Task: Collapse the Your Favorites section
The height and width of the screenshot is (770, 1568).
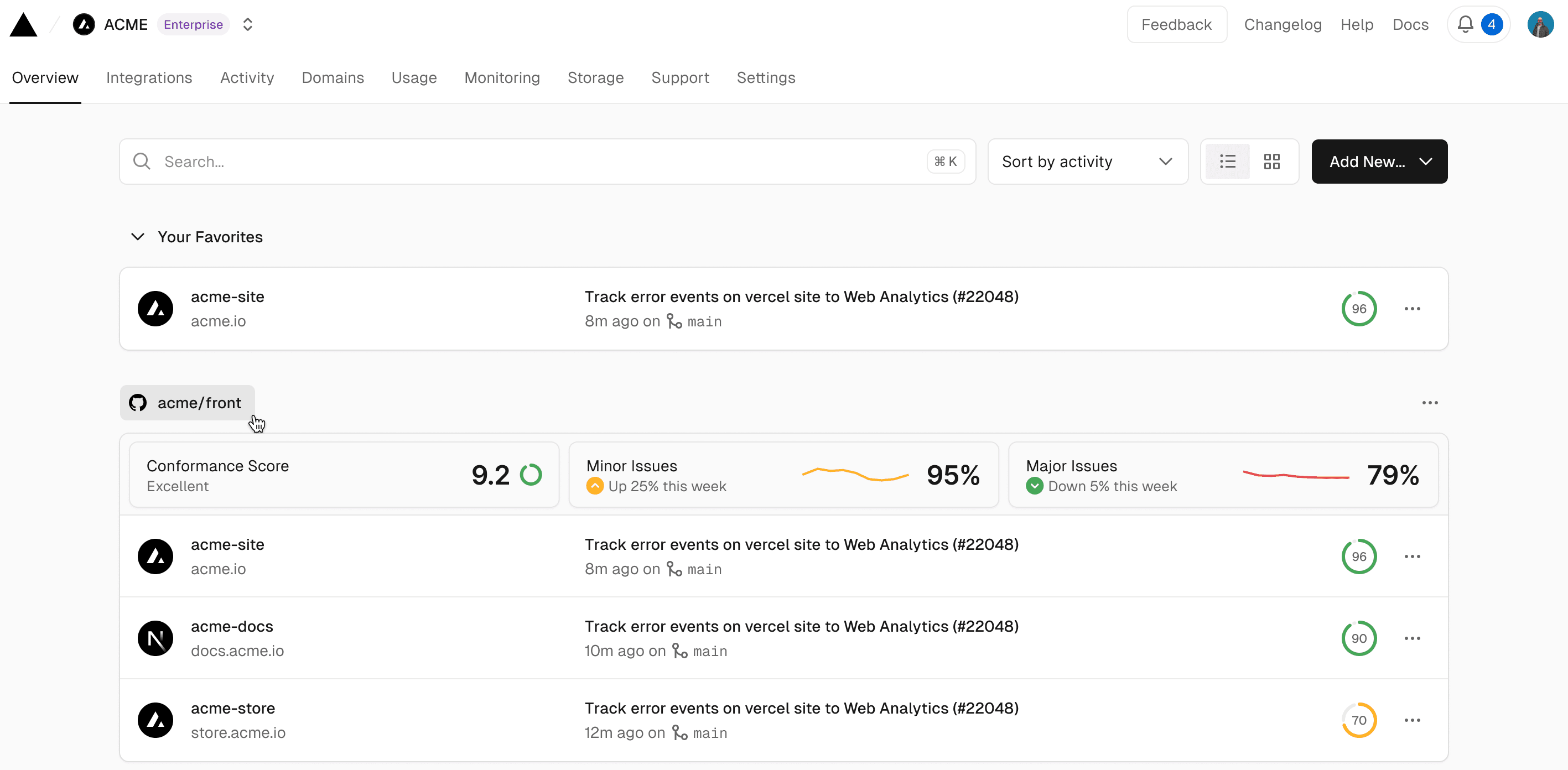Action: [138, 237]
